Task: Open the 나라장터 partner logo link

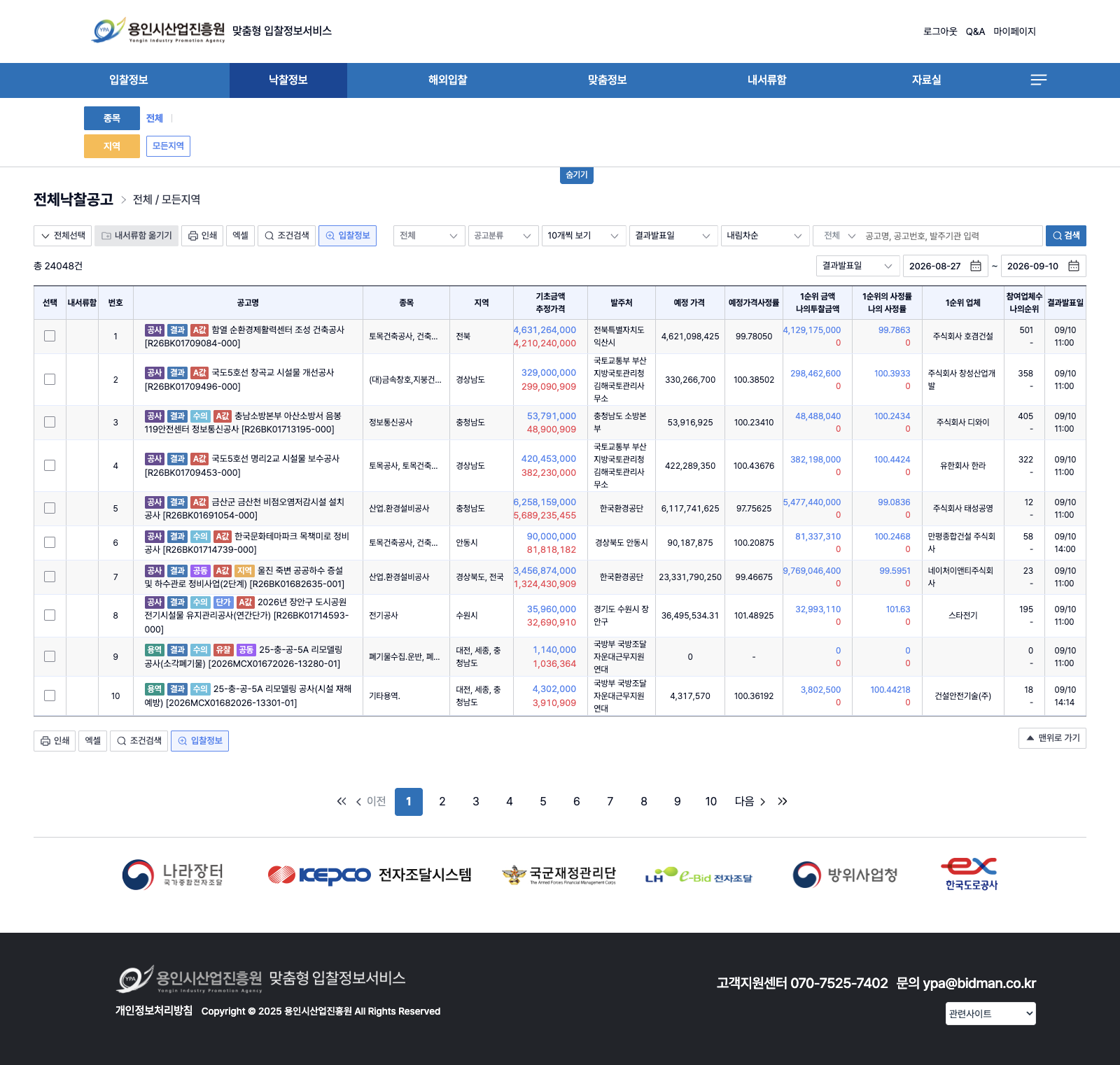Action: (x=172, y=875)
